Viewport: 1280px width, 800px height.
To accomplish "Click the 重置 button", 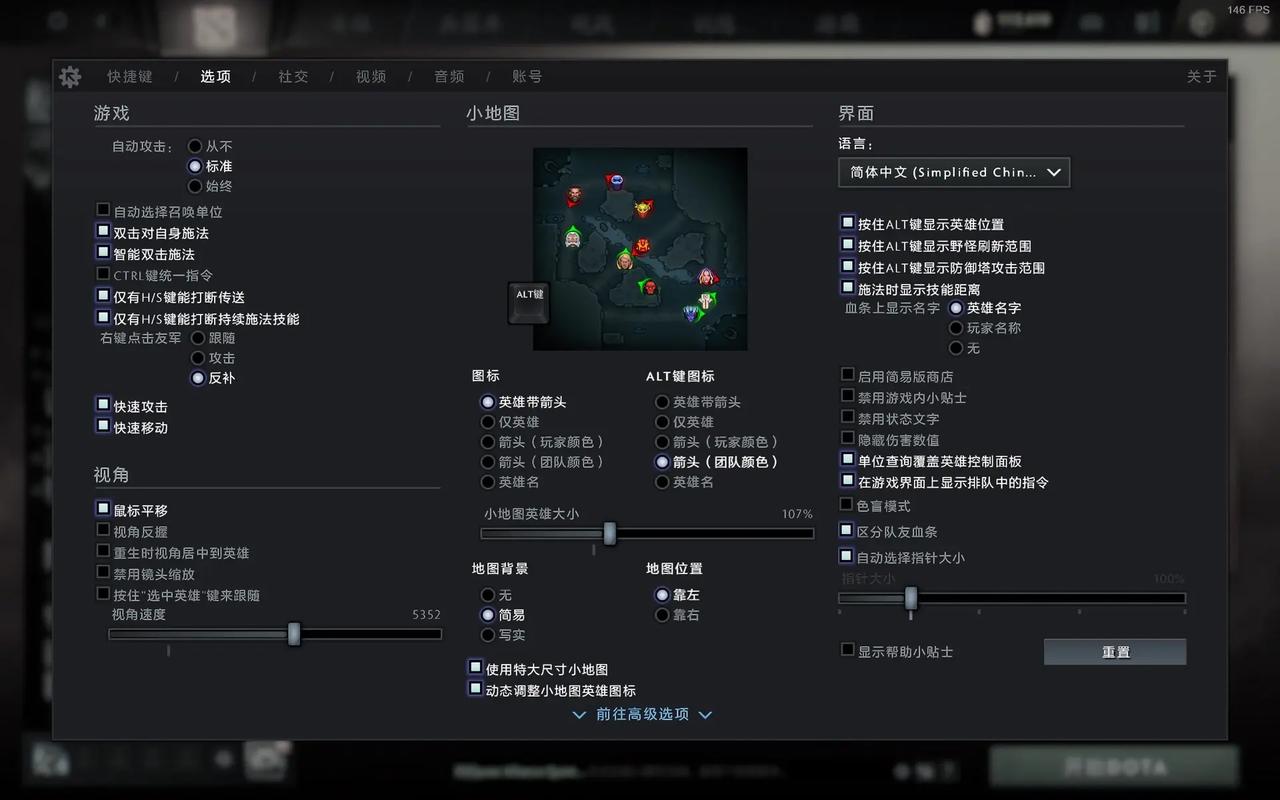I will 1114,651.
